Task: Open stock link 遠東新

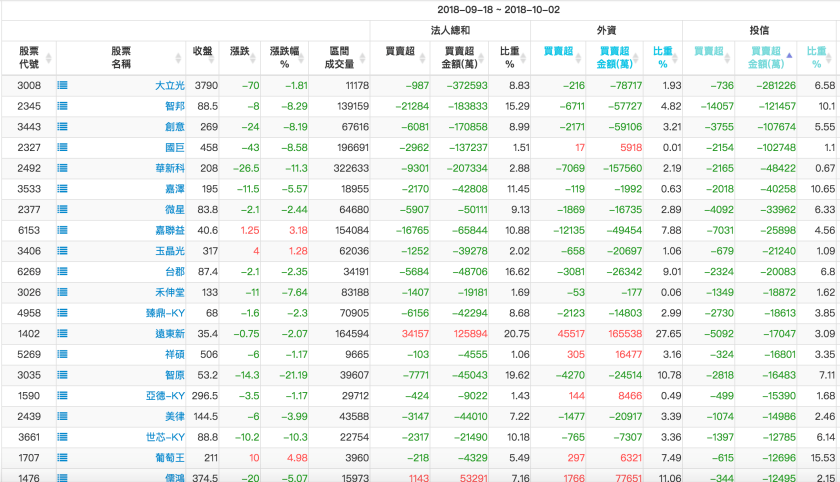Action: tap(170, 334)
